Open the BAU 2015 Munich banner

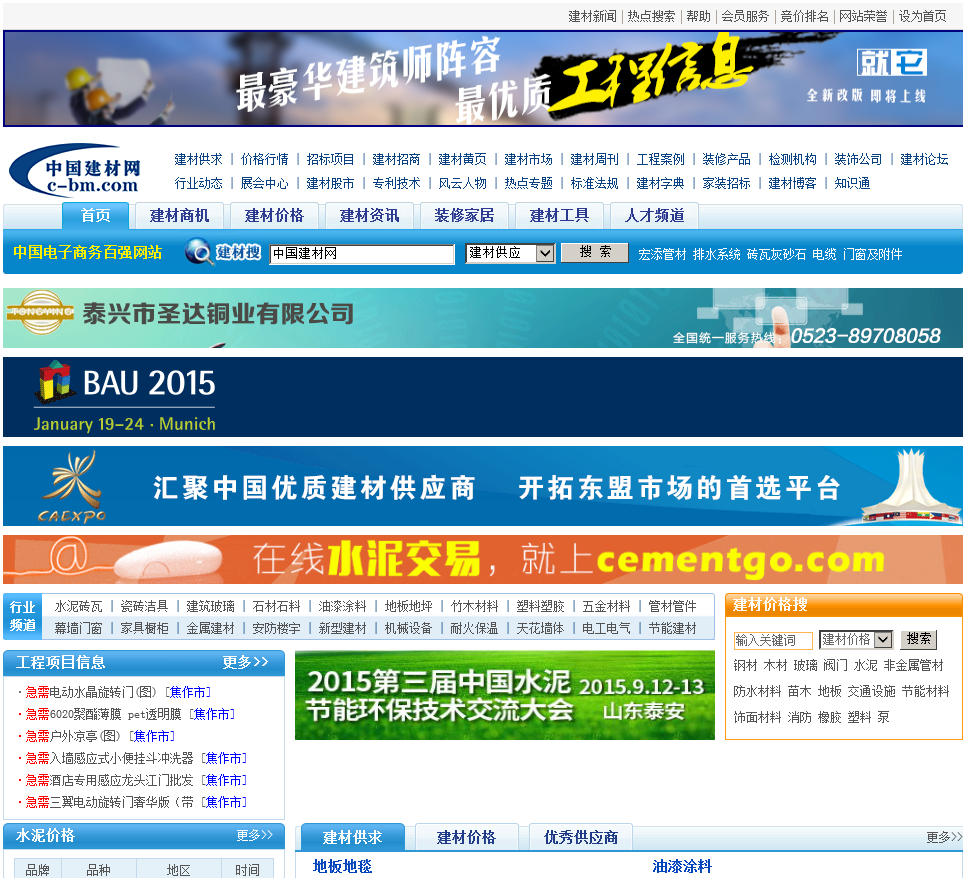pyautogui.click(x=483, y=397)
